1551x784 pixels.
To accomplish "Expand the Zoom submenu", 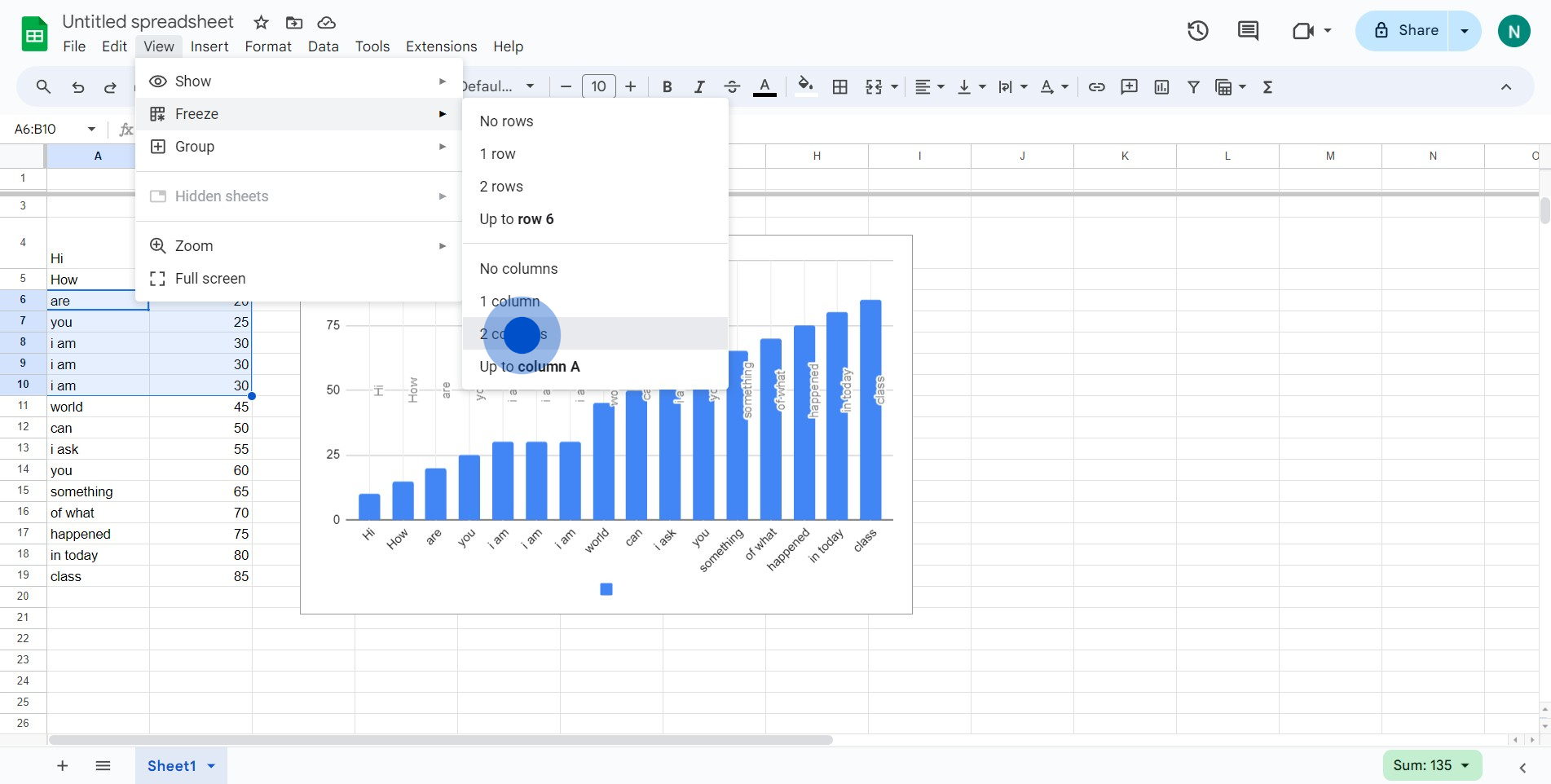I will pyautogui.click(x=299, y=246).
